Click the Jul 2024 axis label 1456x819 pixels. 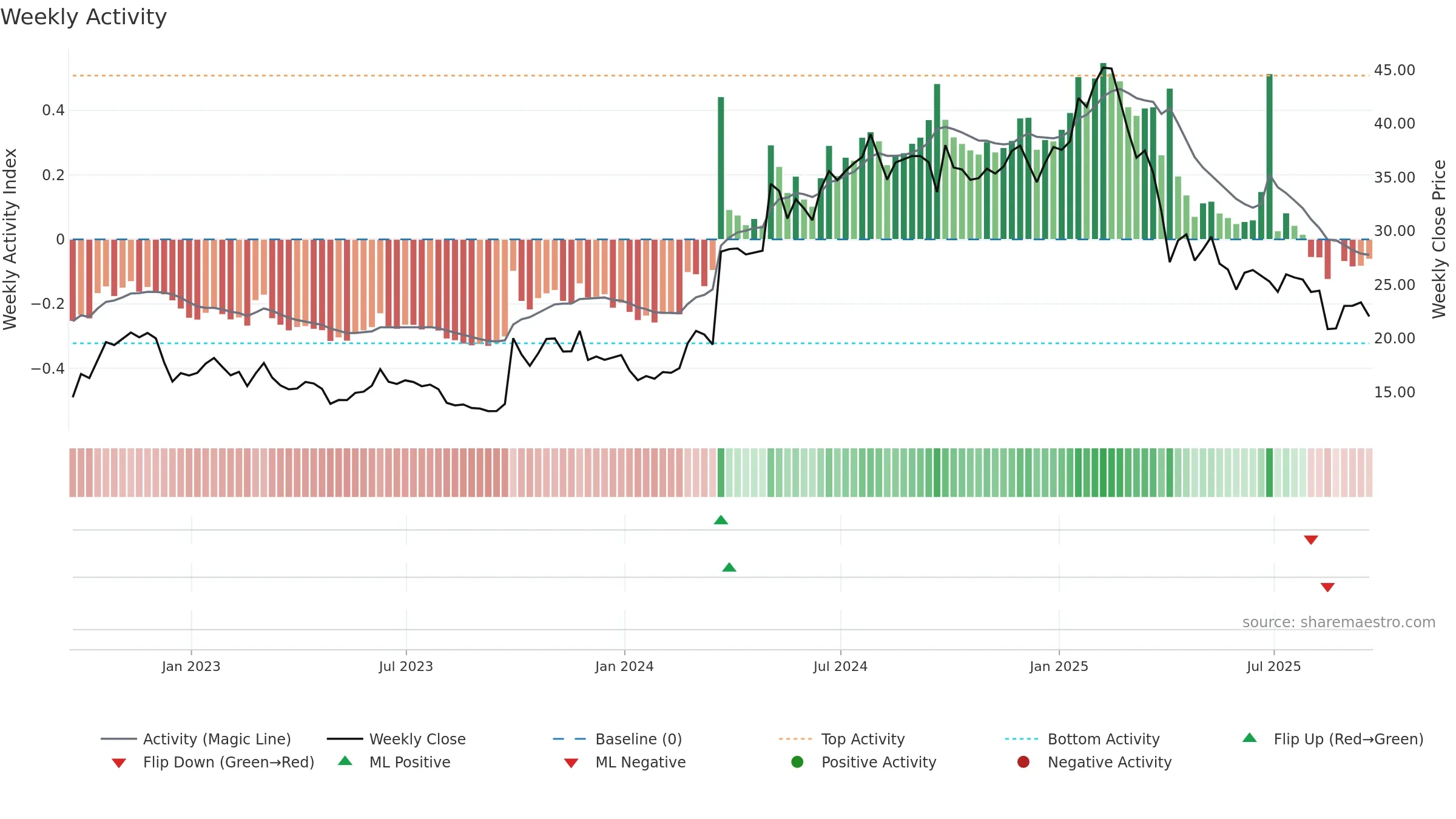[840, 666]
